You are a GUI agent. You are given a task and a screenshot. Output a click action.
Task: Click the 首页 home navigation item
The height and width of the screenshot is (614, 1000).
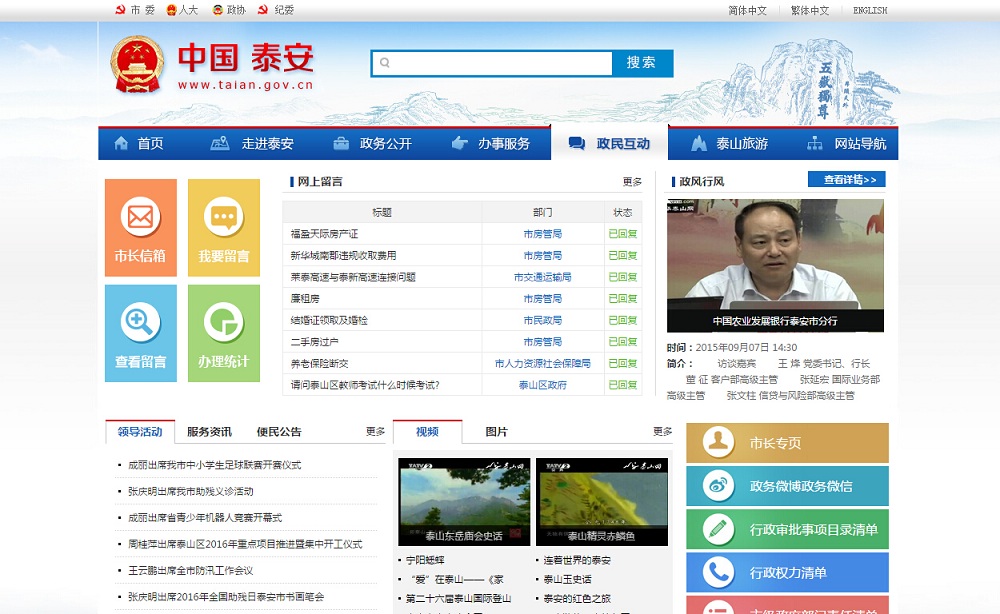tap(139, 144)
